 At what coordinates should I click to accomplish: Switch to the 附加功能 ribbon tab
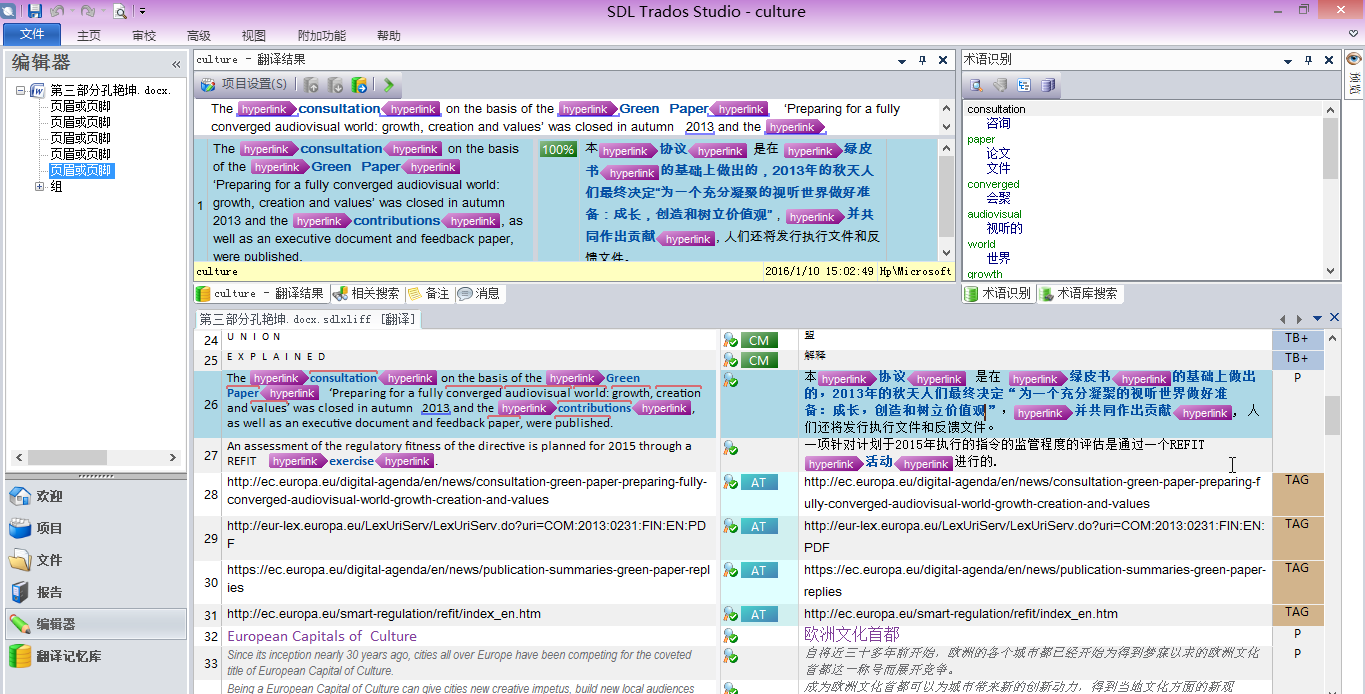tap(322, 35)
